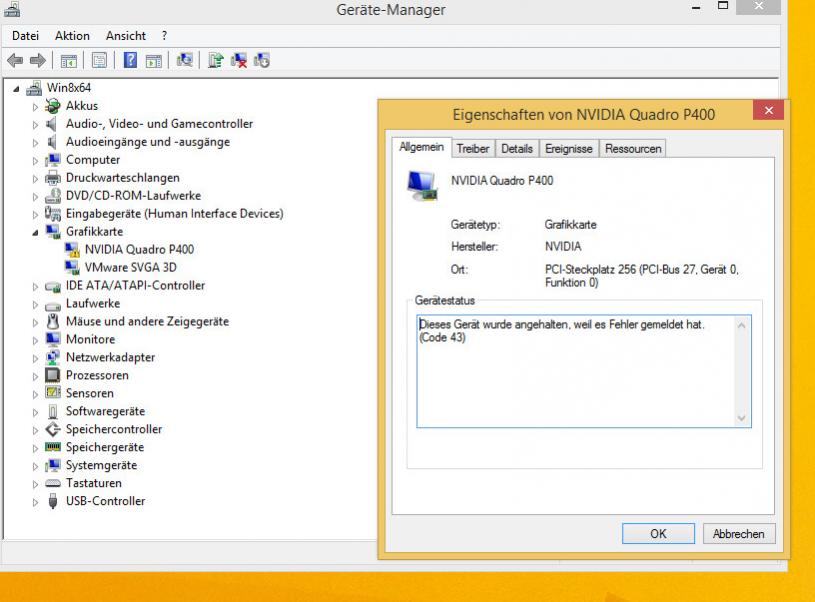This screenshot has height=602, width=815.
Task: Select the Prozessoren chip icon
Action: (52, 375)
